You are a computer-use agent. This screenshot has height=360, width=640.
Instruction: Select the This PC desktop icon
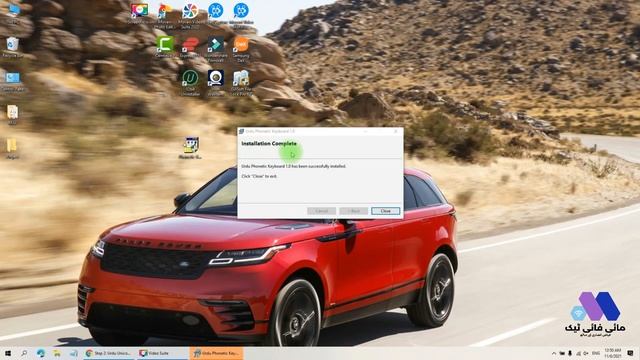[13, 12]
